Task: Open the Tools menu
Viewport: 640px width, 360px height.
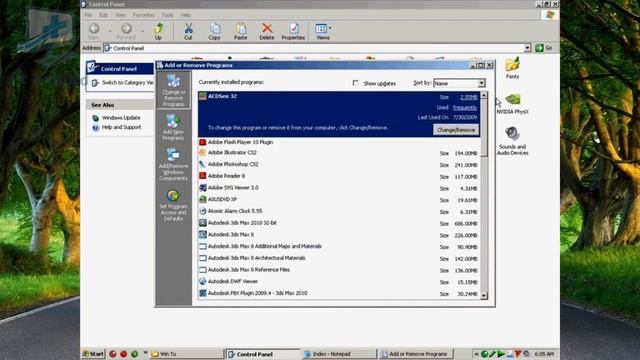Action: click(168, 15)
